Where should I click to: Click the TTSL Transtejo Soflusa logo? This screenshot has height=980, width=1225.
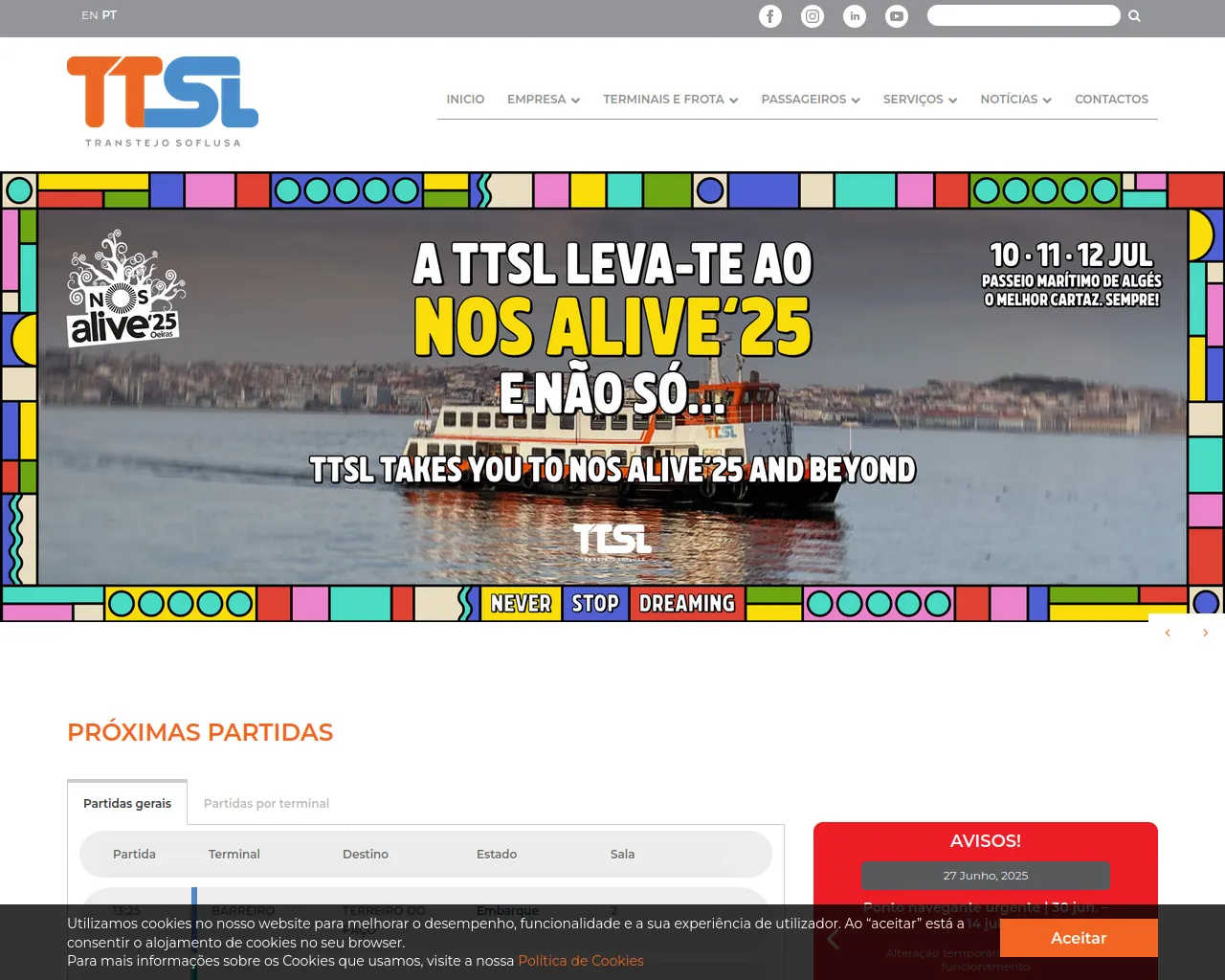click(163, 101)
